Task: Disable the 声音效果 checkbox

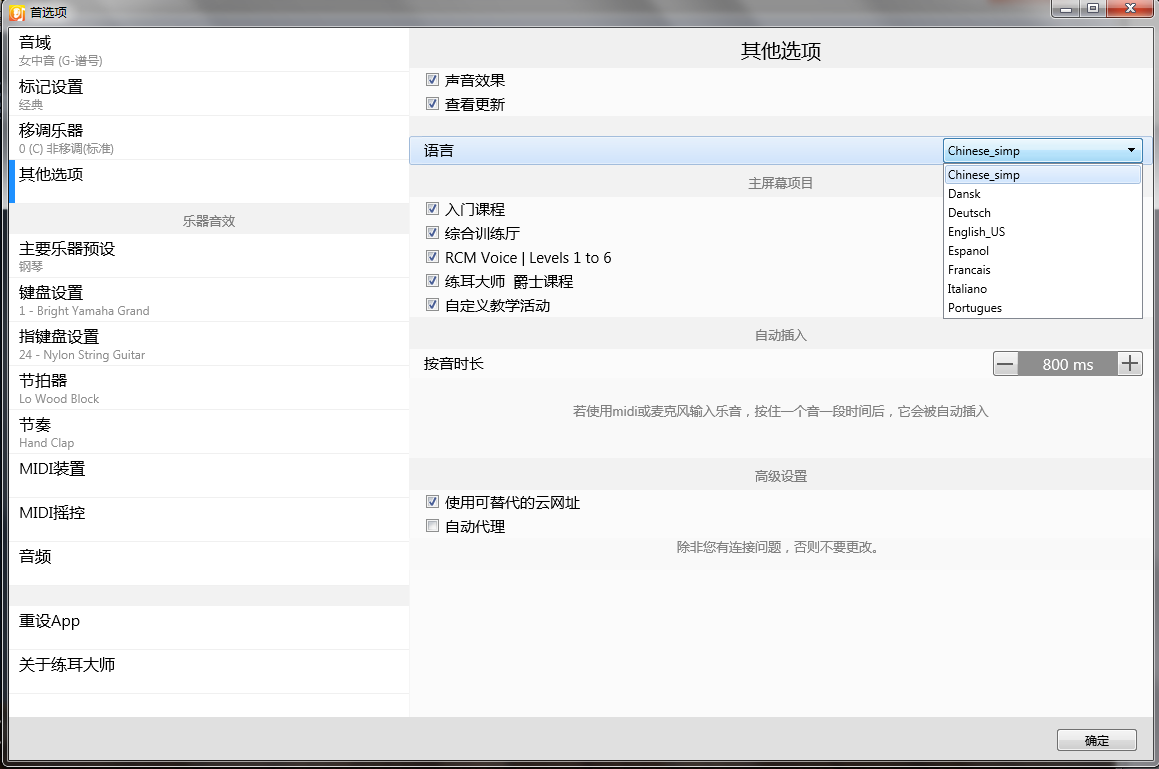Action: point(433,79)
